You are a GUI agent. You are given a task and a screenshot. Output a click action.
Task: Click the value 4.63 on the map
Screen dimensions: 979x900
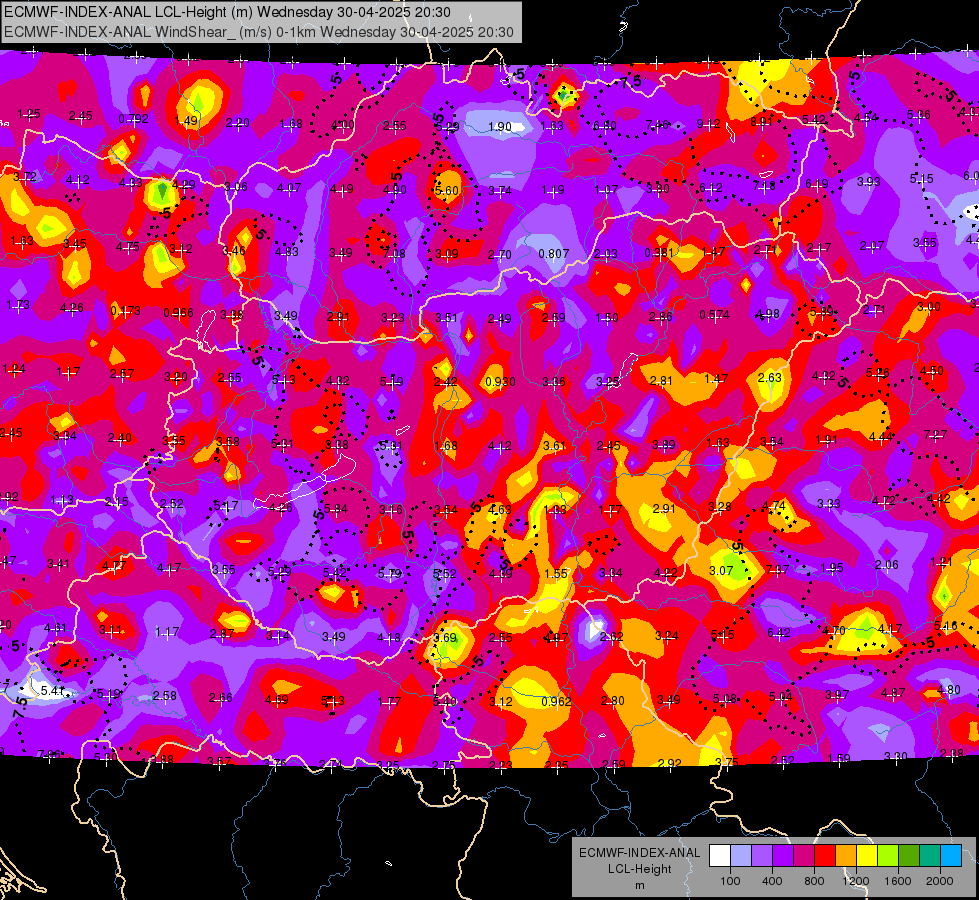(x=499, y=510)
